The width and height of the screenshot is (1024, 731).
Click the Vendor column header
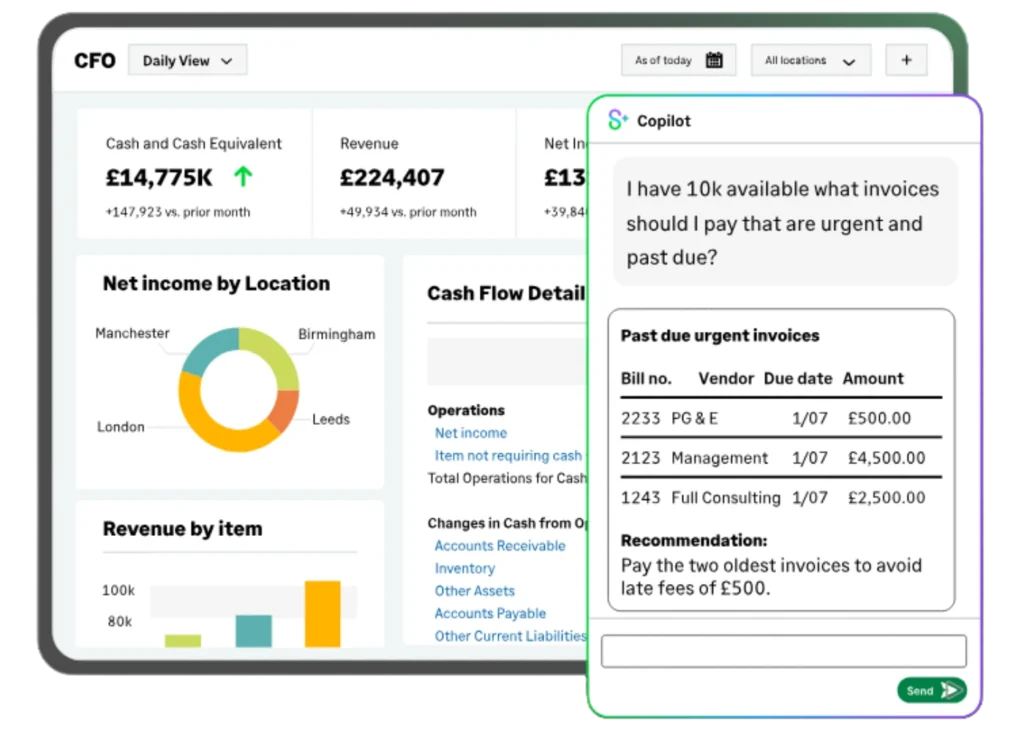coord(726,378)
